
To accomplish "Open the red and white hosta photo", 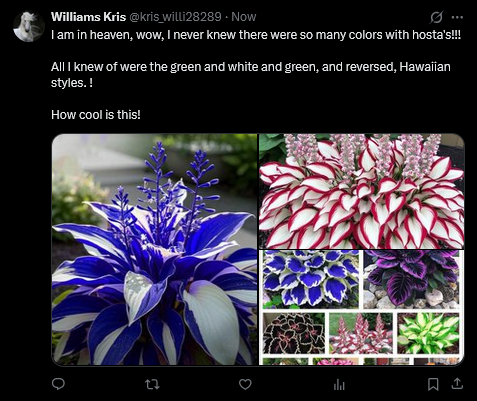I will (362, 191).
